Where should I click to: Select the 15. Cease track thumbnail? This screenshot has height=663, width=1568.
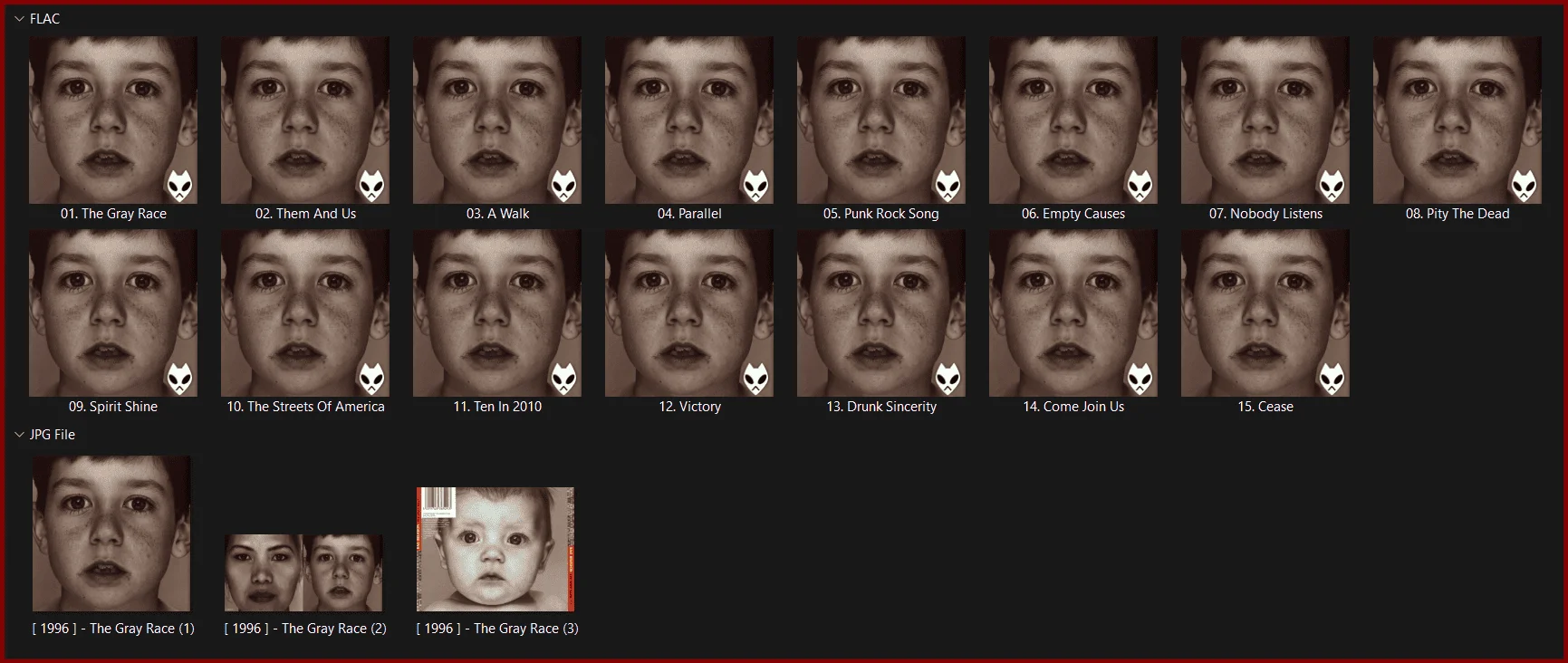click(1265, 312)
